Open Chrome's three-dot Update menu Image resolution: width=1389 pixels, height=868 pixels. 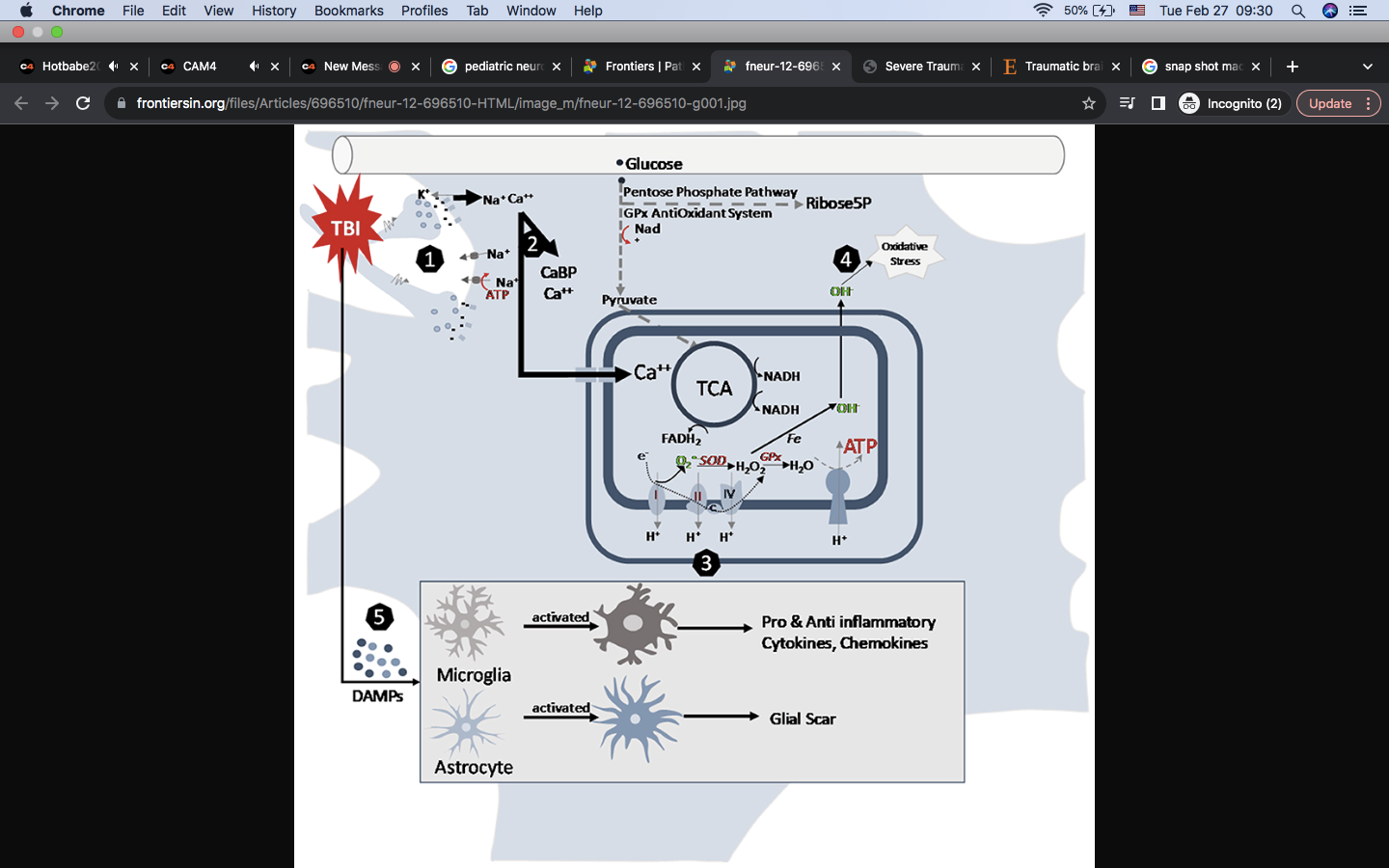[x=1369, y=103]
